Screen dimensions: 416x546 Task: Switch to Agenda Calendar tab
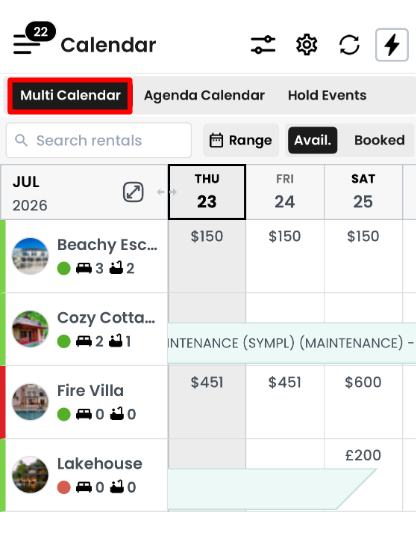coord(204,95)
